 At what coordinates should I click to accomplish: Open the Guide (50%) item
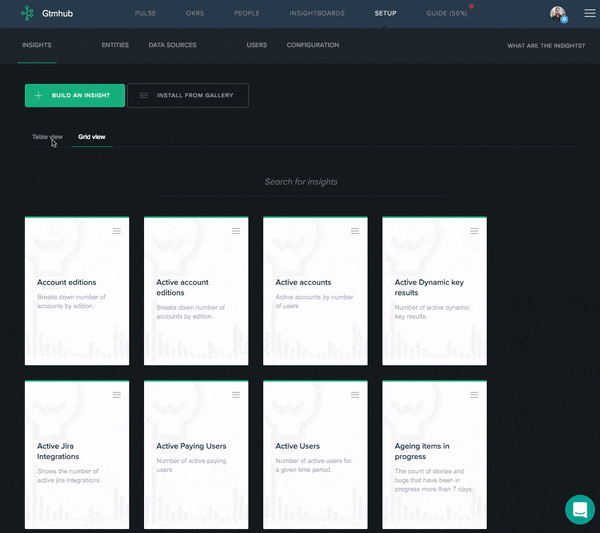(x=447, y=13)
